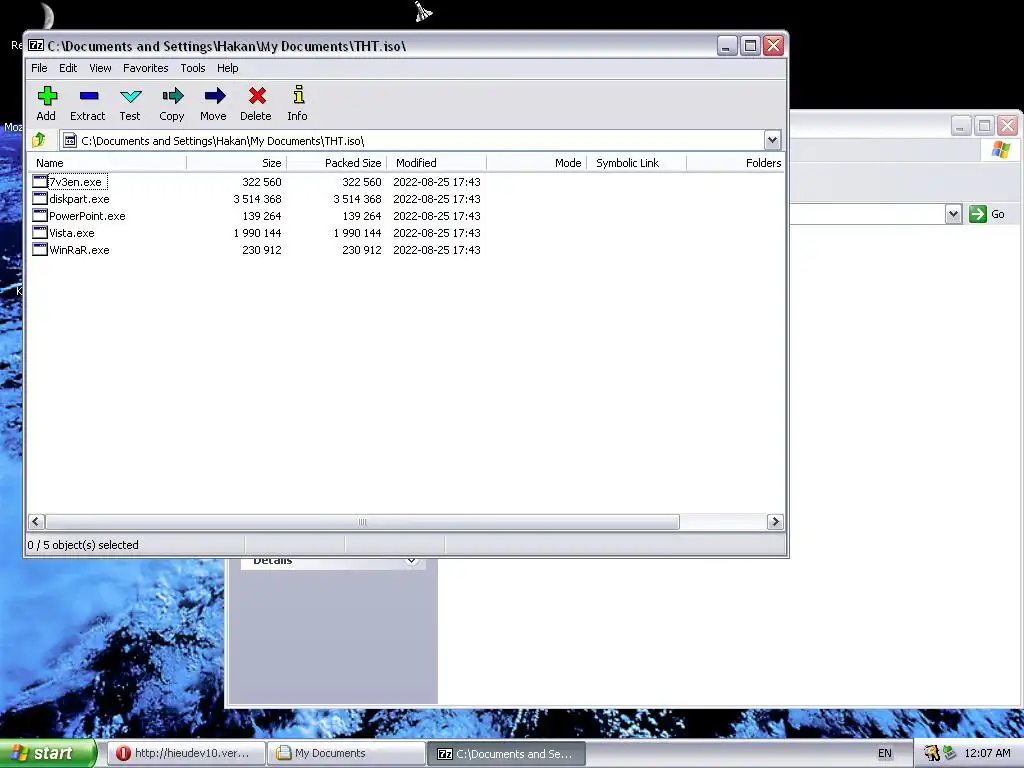This screenshot has height=768, width=1024.
Task: Click the red Delete icon
Action: [x=257, y=96]
